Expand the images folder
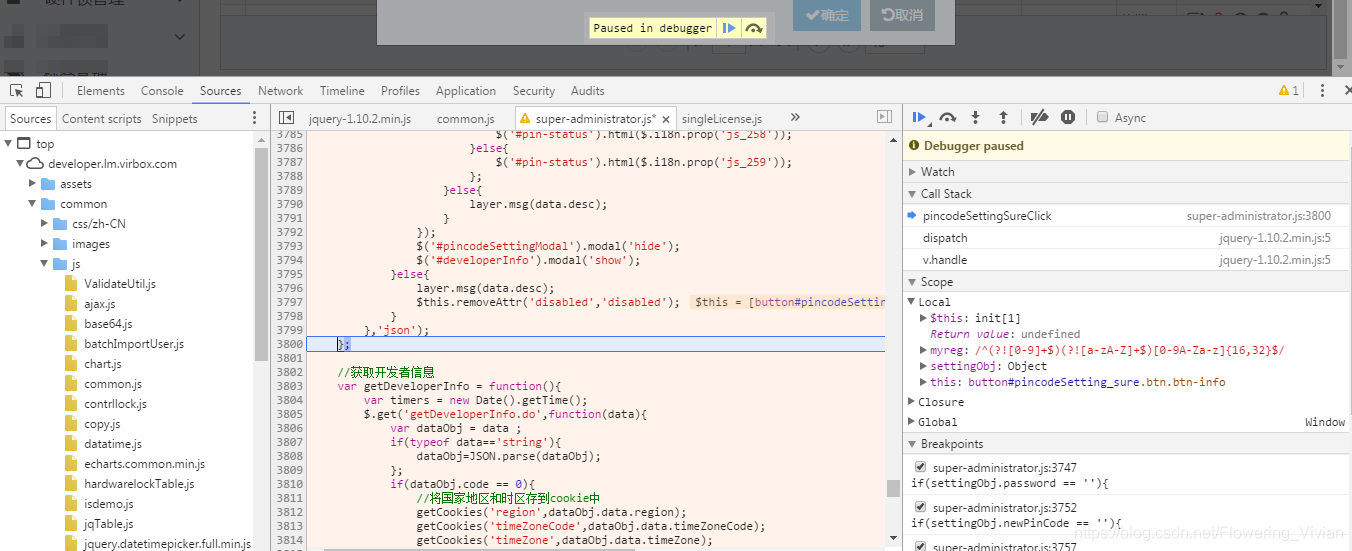Screen dimensions: 1352x551 tap(45, 244)
